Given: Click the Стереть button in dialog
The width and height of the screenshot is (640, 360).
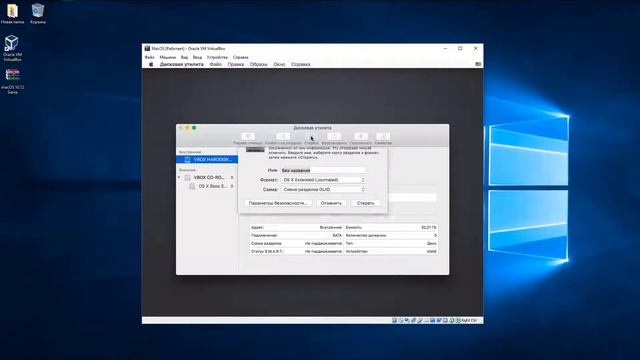Looking at the screenshot, I should click(x=365, y=203).
